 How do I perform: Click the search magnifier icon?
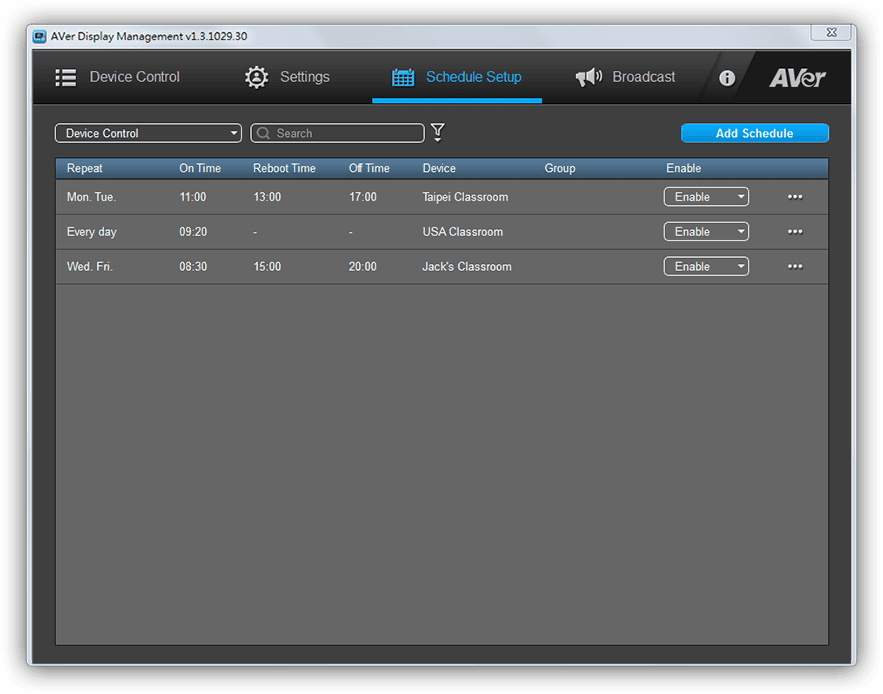pyautogui.click(x=263, y=134)
